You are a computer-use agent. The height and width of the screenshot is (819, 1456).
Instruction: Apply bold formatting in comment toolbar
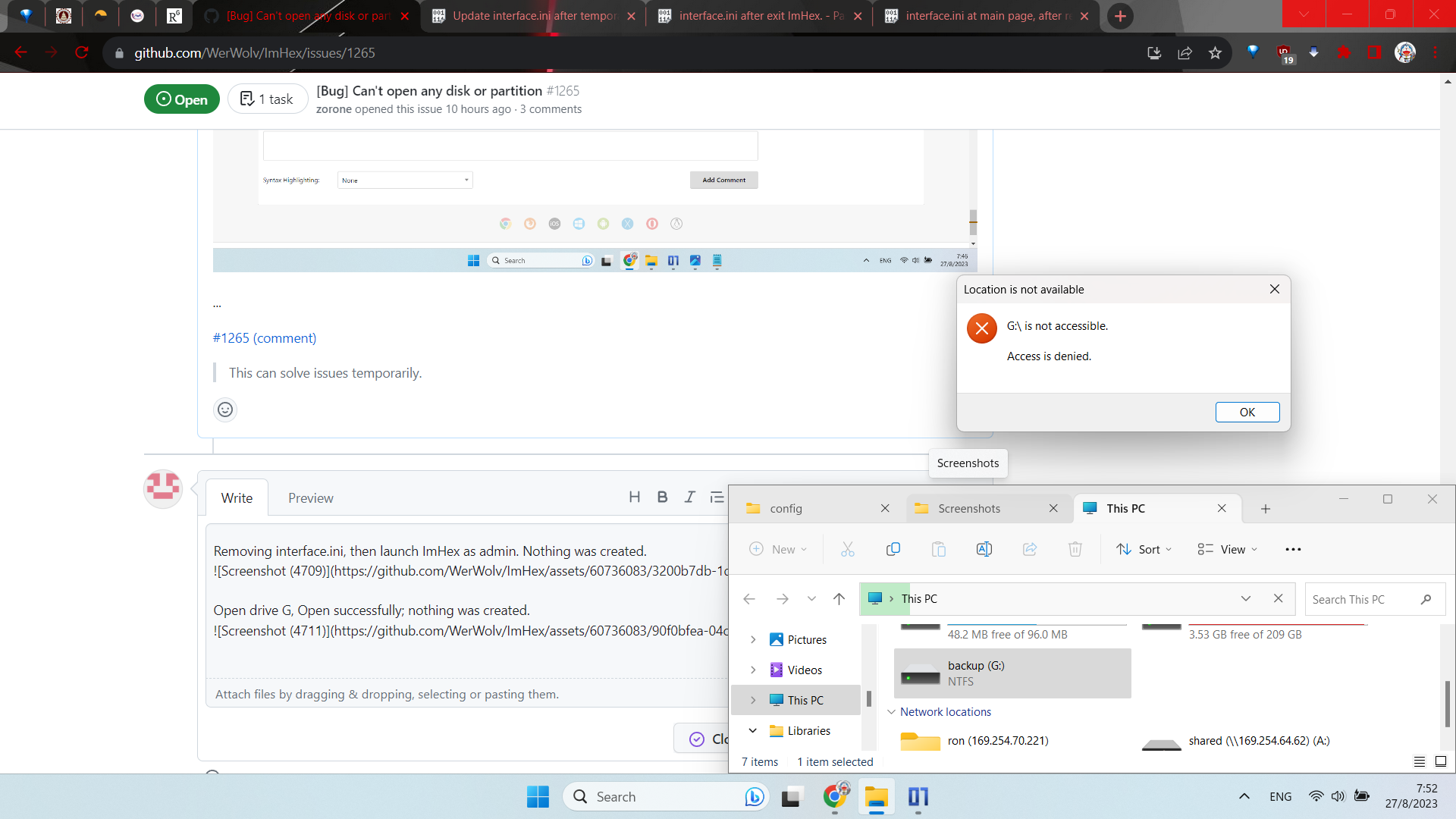click(662, 497)
